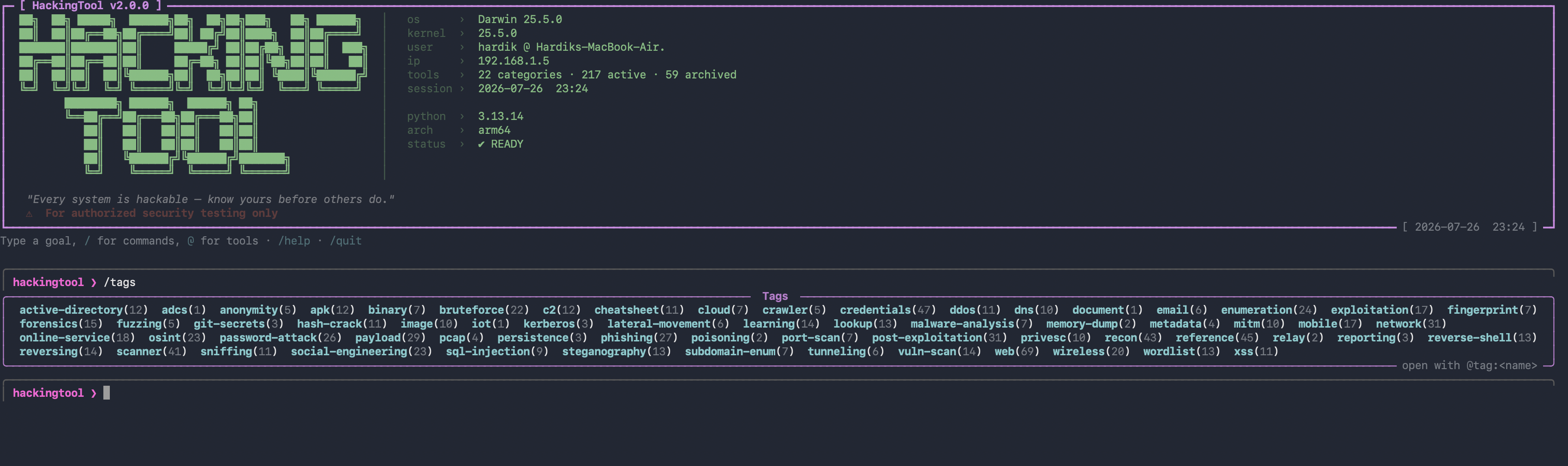The image size is (1568, 466).
Task: Select the wordlist(13) tag
Action: pos(1181,352)
